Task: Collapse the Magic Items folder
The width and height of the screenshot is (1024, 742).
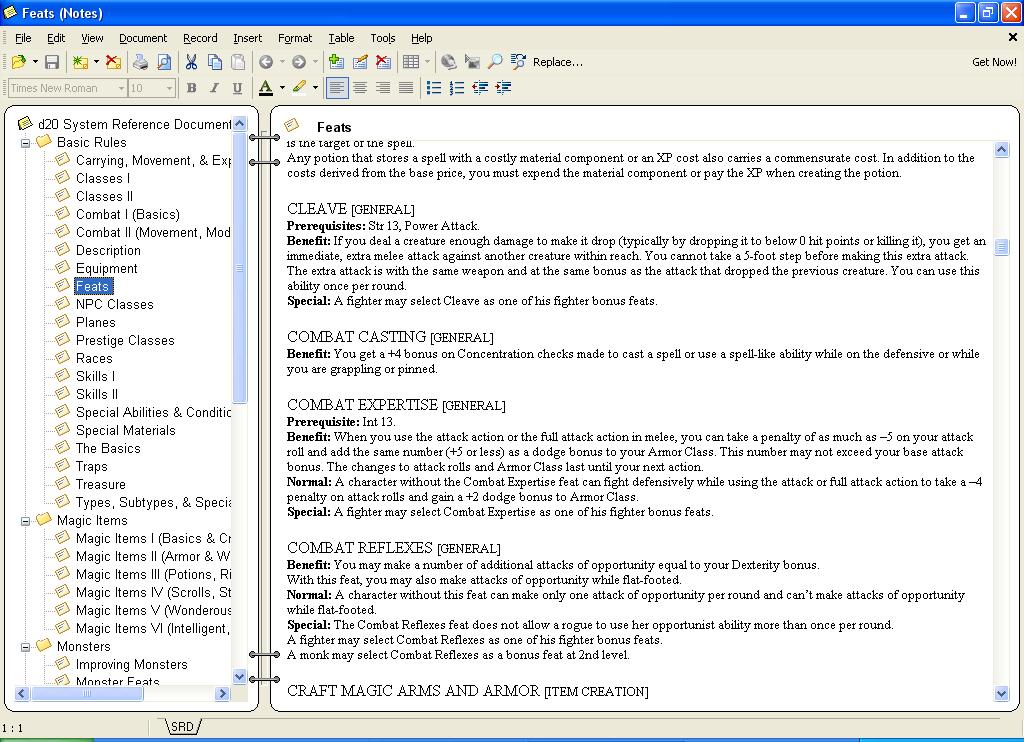Action: (x=25, y=521)
